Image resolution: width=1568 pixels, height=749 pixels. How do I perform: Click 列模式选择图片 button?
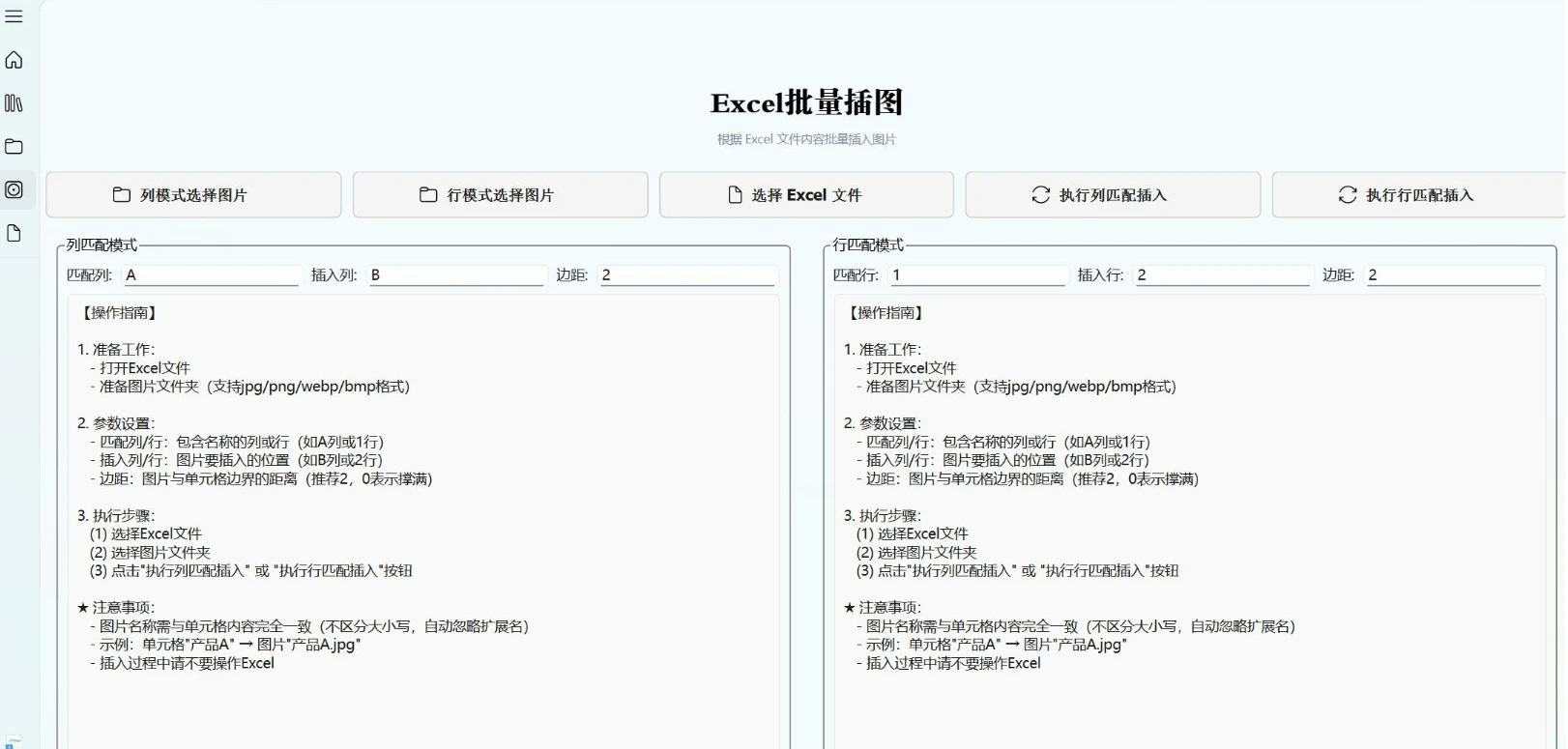point(193,195)
